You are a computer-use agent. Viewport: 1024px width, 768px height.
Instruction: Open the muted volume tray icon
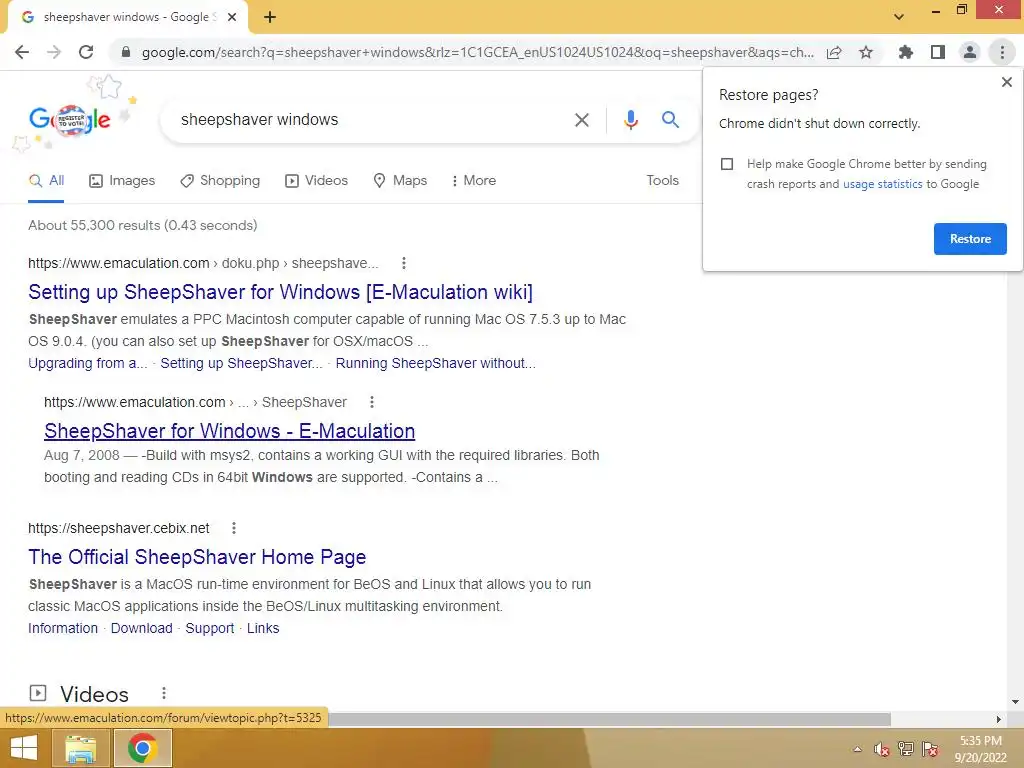[x=882, y=749]
